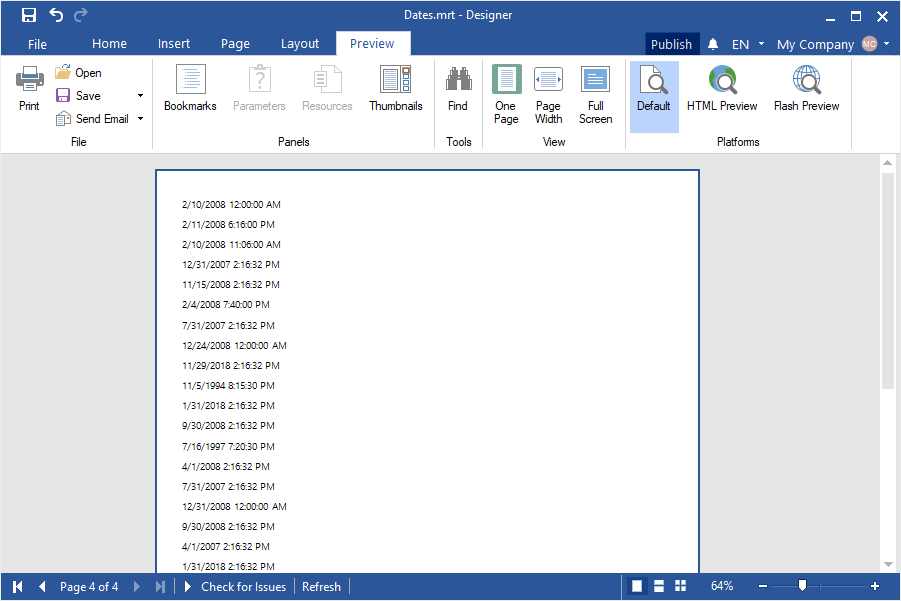Toggle Page Width view mode
The image size is (901, 601).
click(548, 96)
